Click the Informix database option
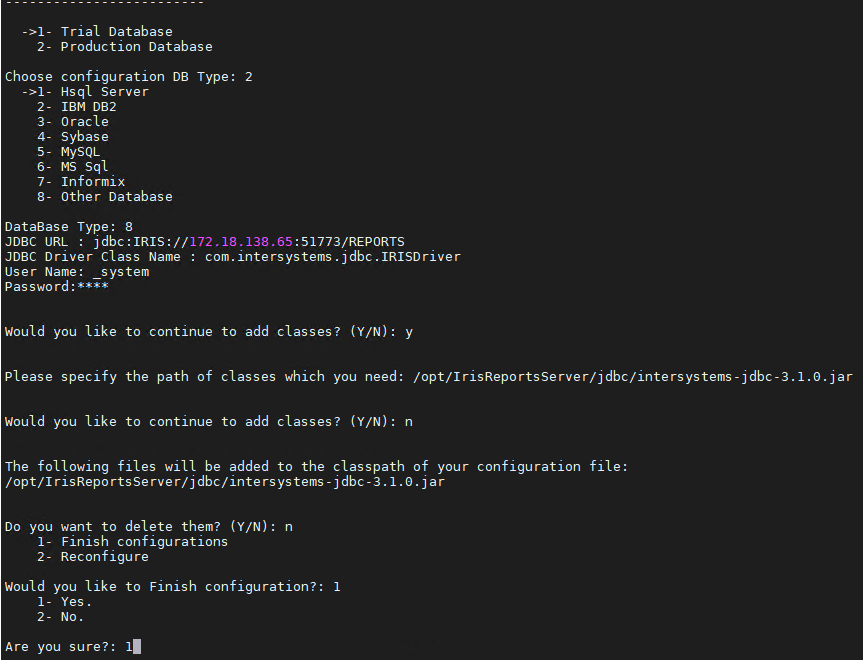 pyautogui.click(x=92, y=182)
